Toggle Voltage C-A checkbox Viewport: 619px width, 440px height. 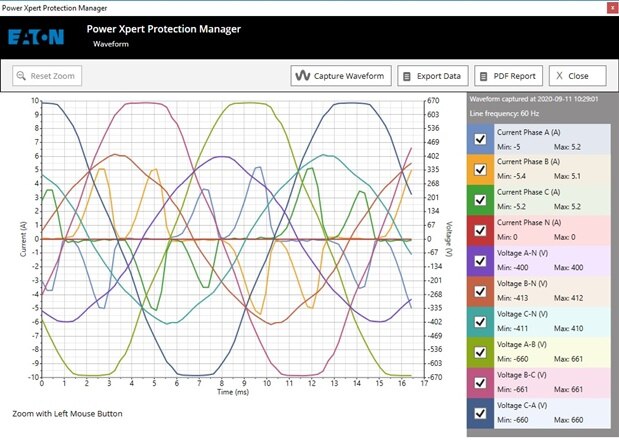pyautogui.click(x=480, y=413)
